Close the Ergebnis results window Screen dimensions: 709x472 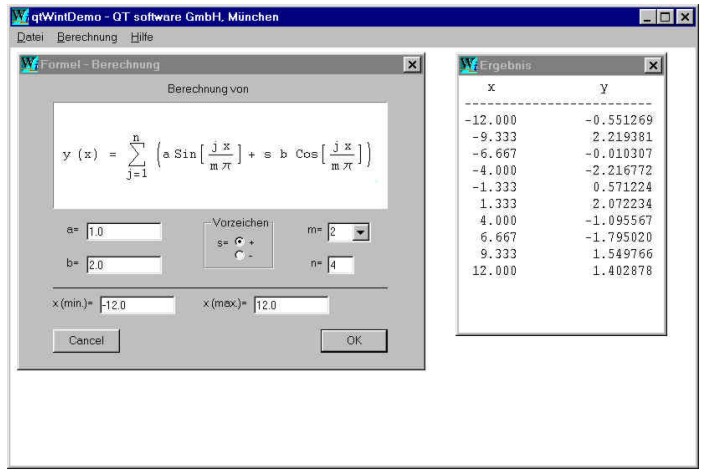tap(653, 65)
